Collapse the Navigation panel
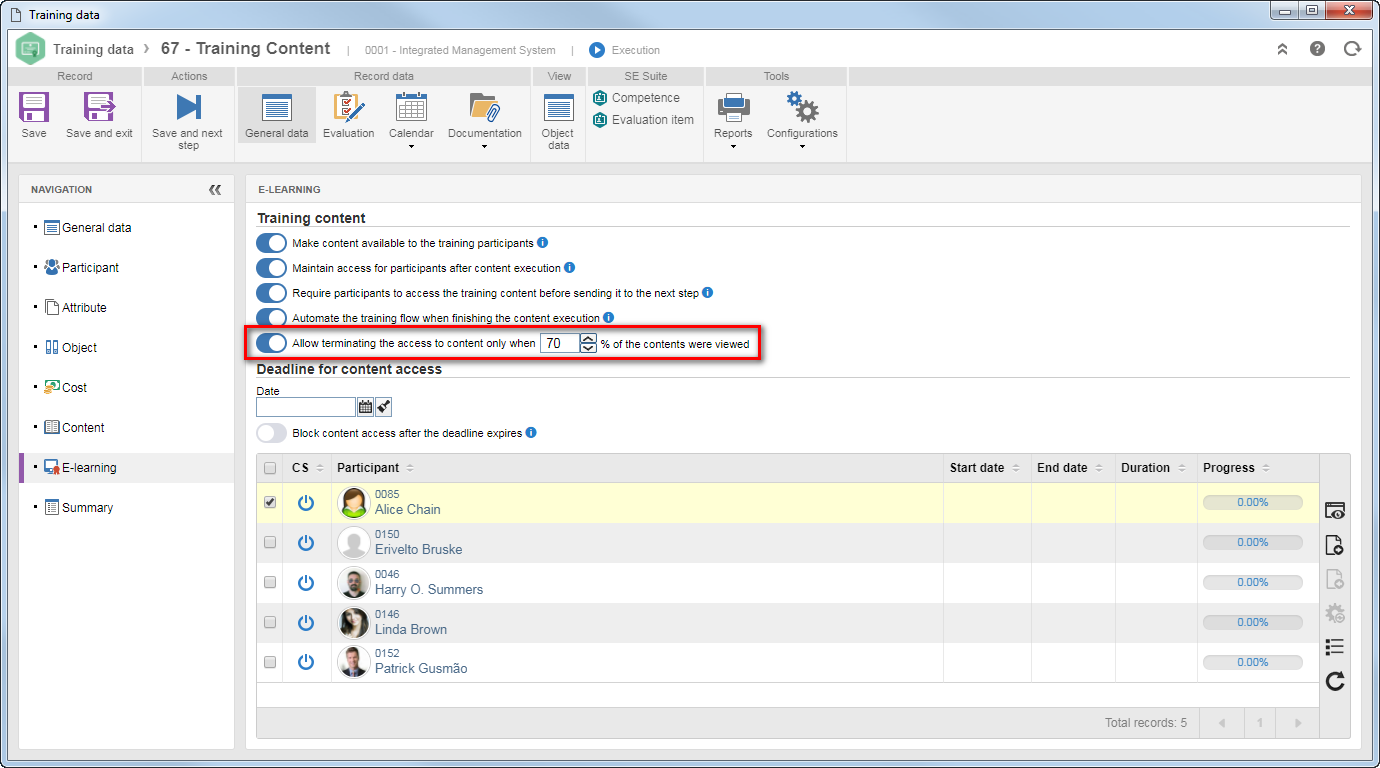 click(215, 189)
